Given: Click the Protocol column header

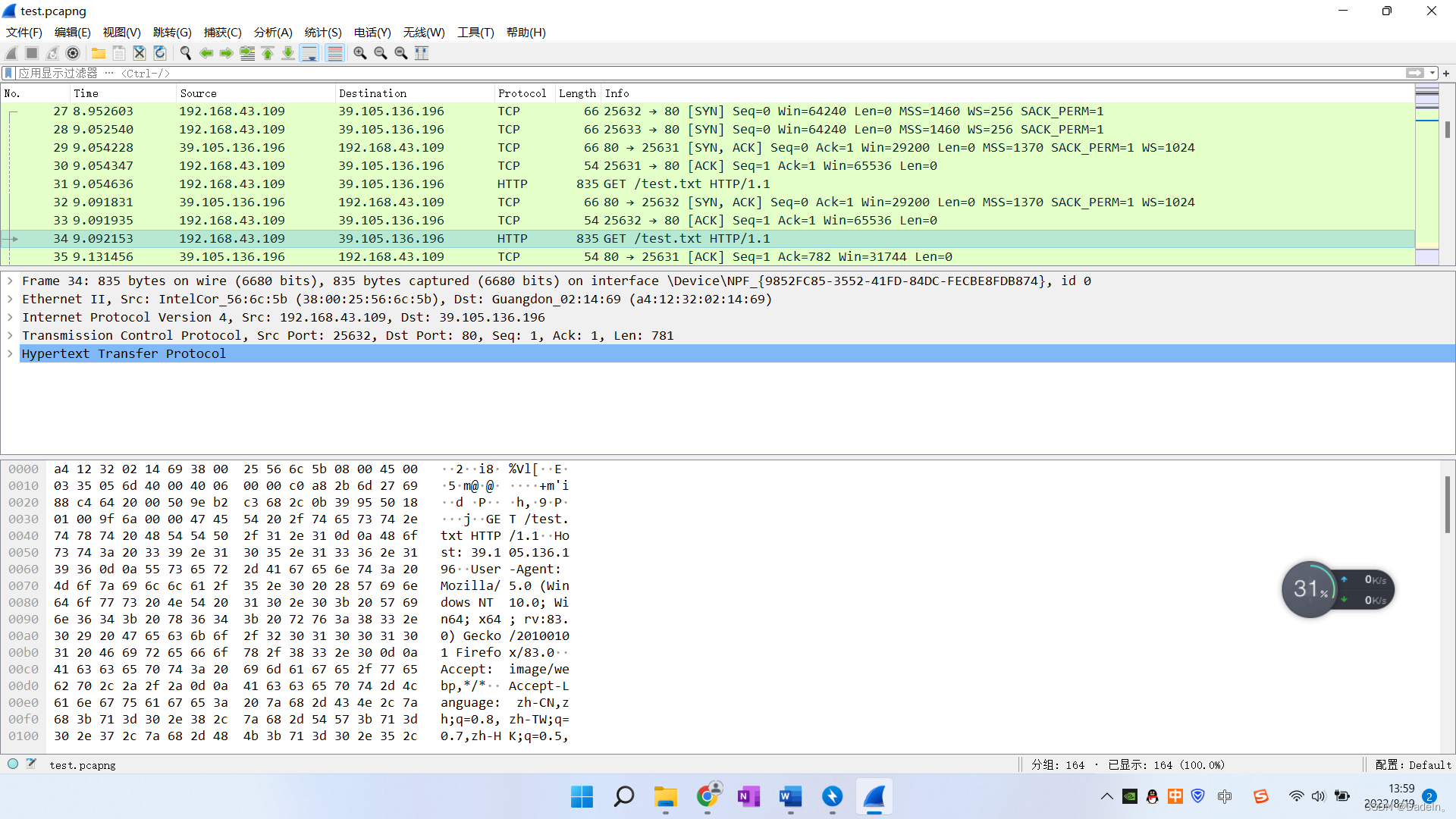Looking at the screenshot, I should click(x=522, y=93).
